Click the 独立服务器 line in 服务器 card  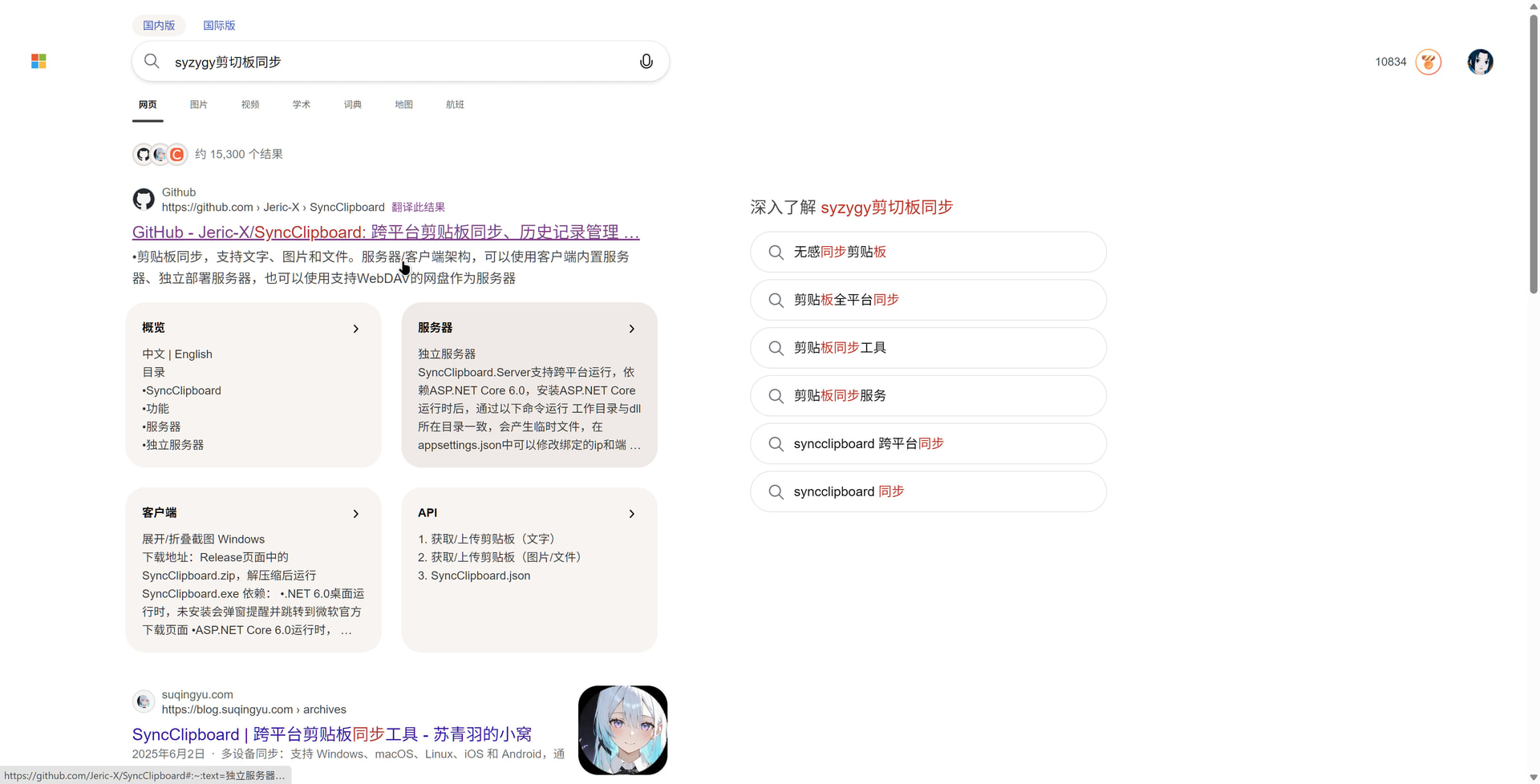pos(447,354)
